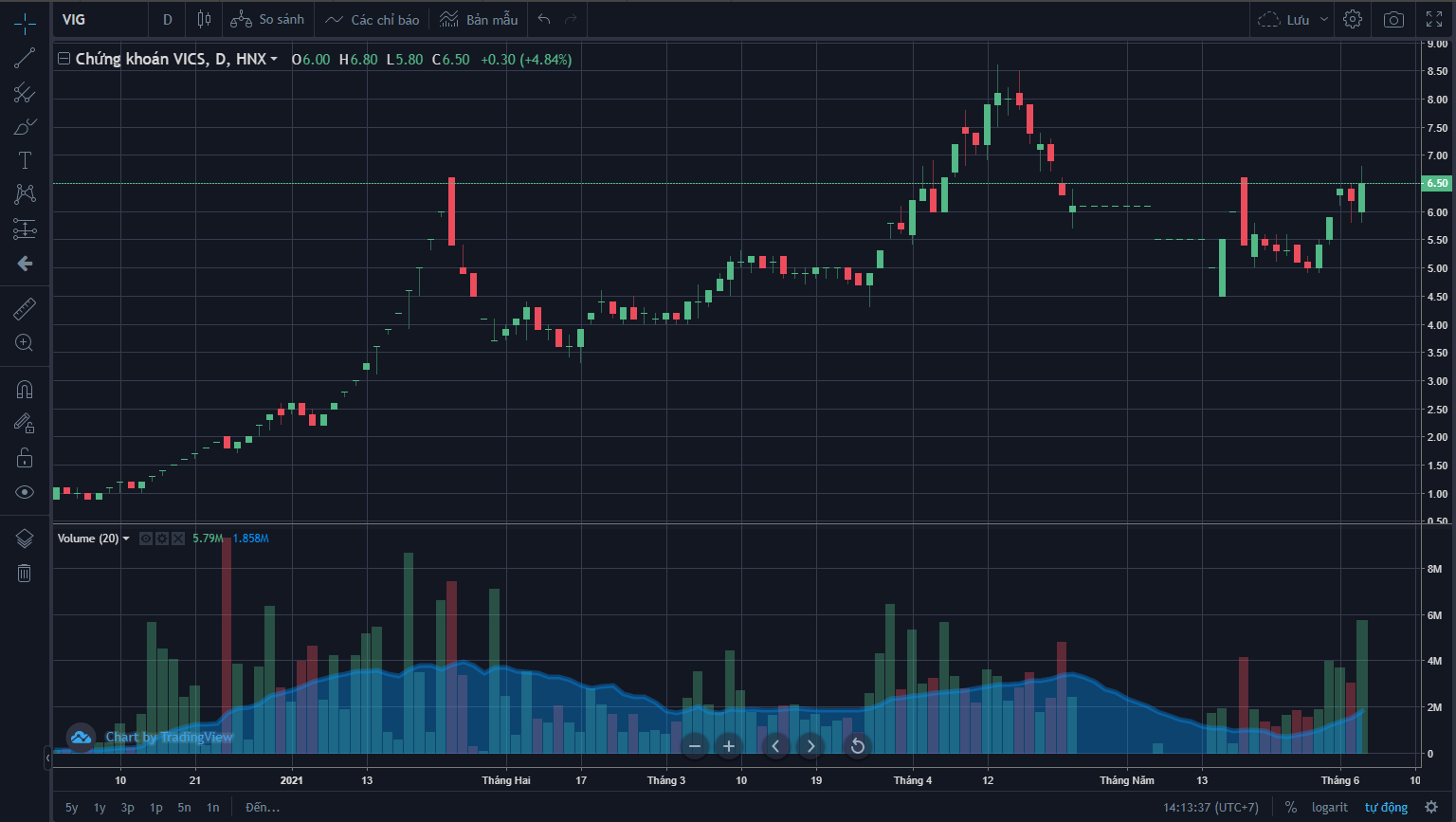Open the Chứng khoán VICS symbol dropdown
1456x822 pixels.
274,60
